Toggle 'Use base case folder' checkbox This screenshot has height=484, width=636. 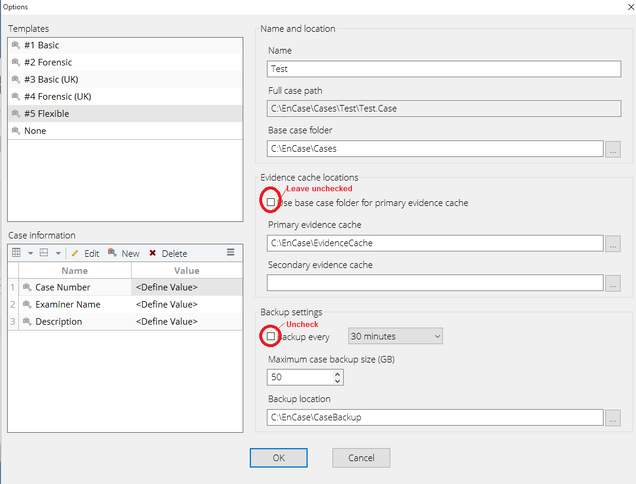click(271, 202)
